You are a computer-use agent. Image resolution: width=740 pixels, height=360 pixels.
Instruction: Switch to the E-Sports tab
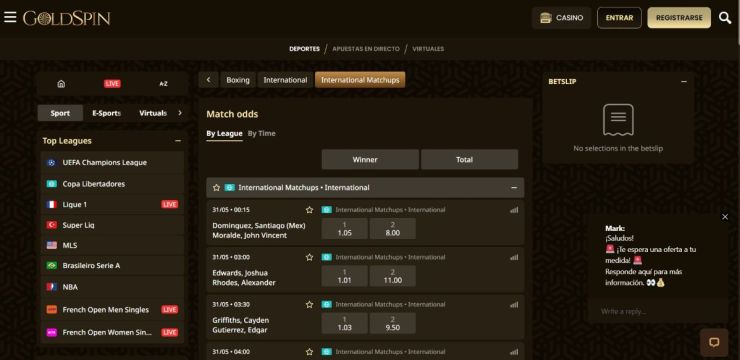tap(107, 113)
